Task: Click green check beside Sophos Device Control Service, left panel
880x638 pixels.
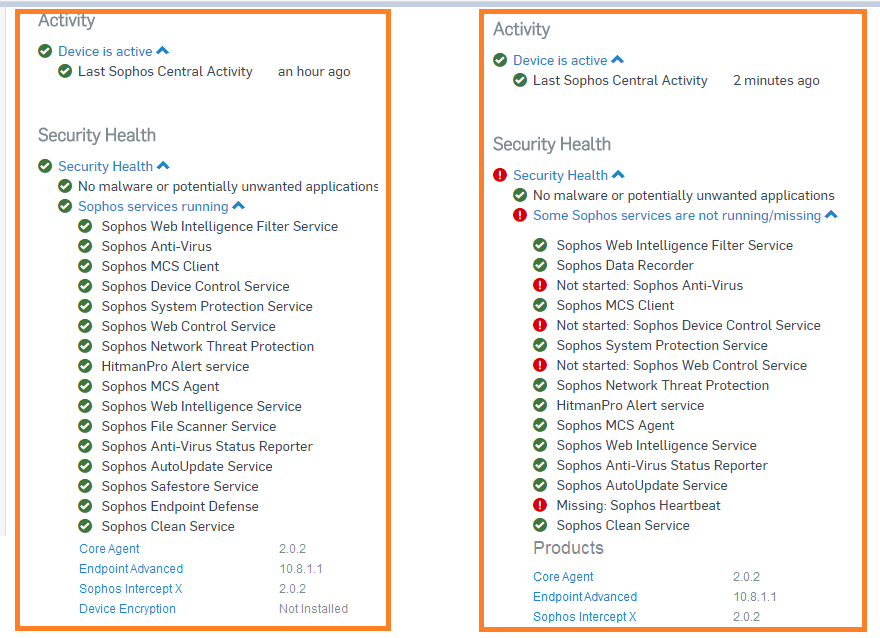Action: click(x=85, y=286)
